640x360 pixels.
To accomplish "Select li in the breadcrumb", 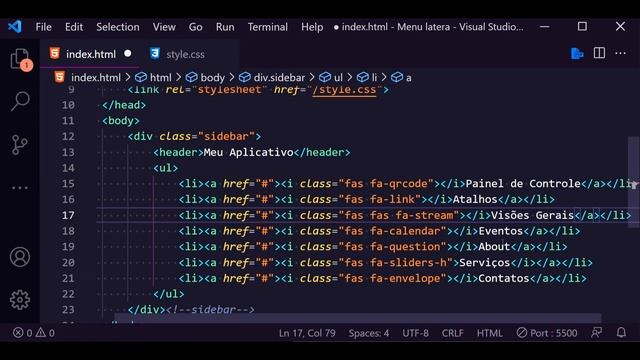I will (374, 78).
